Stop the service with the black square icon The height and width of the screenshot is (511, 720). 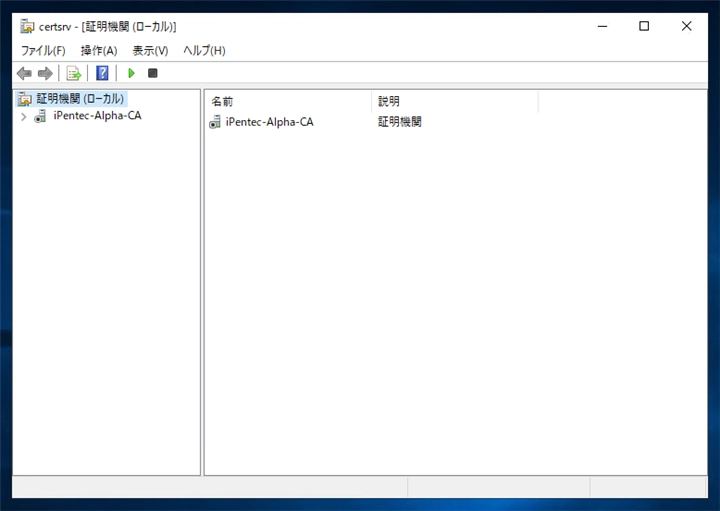point(153,73)
